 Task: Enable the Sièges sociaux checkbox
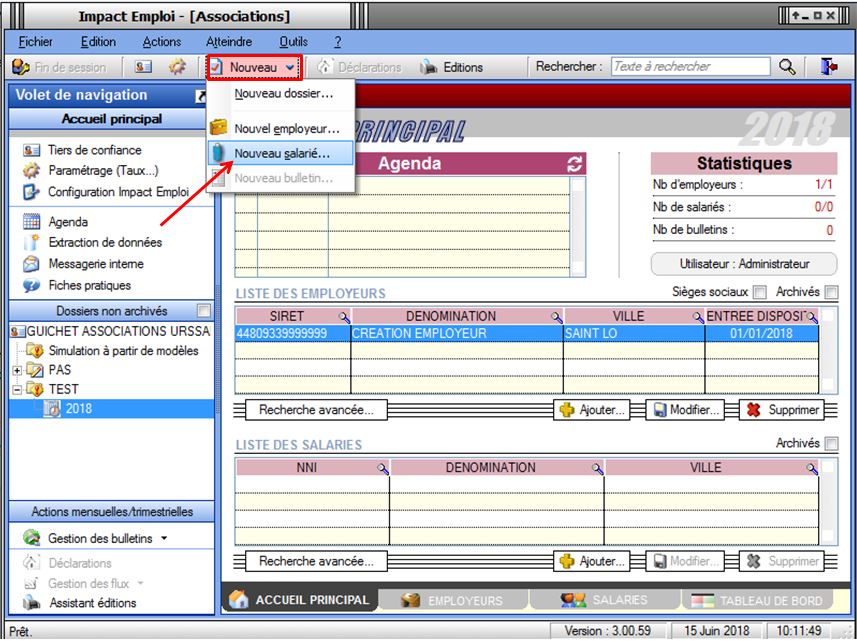pos(759,292)
